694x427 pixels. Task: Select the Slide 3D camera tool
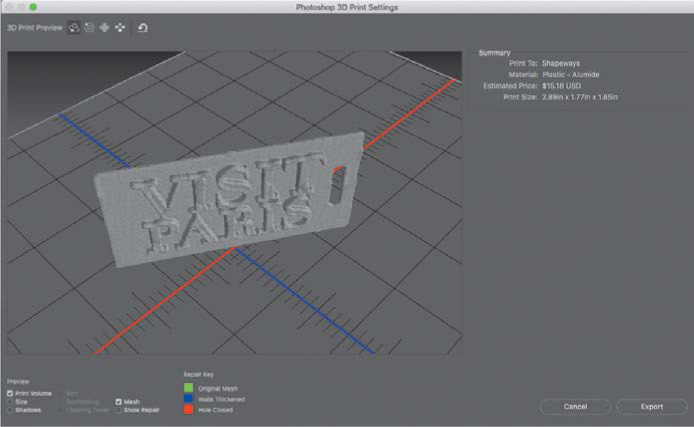click(120, 28)
